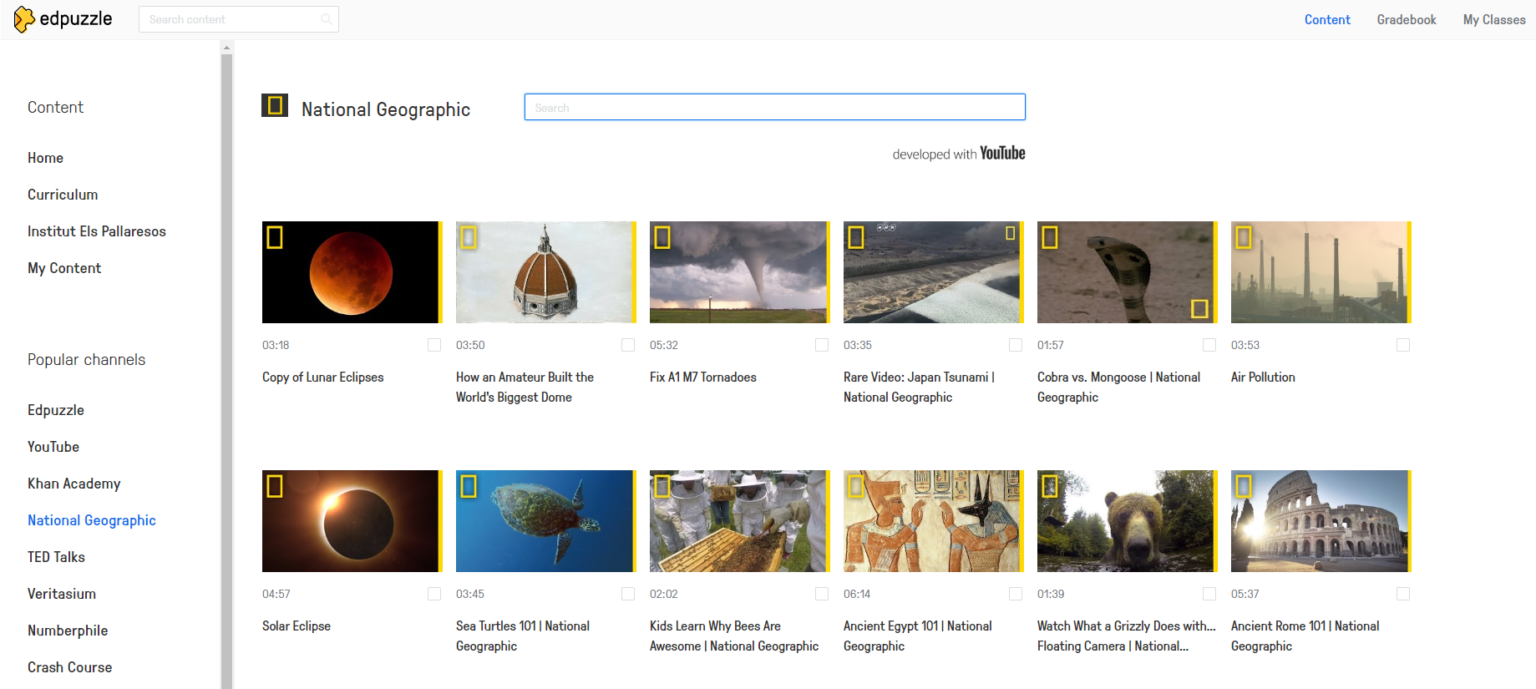The image size is (1536, 689).
Task: Open My Content in the sidebar
Action: coord(64,268)
